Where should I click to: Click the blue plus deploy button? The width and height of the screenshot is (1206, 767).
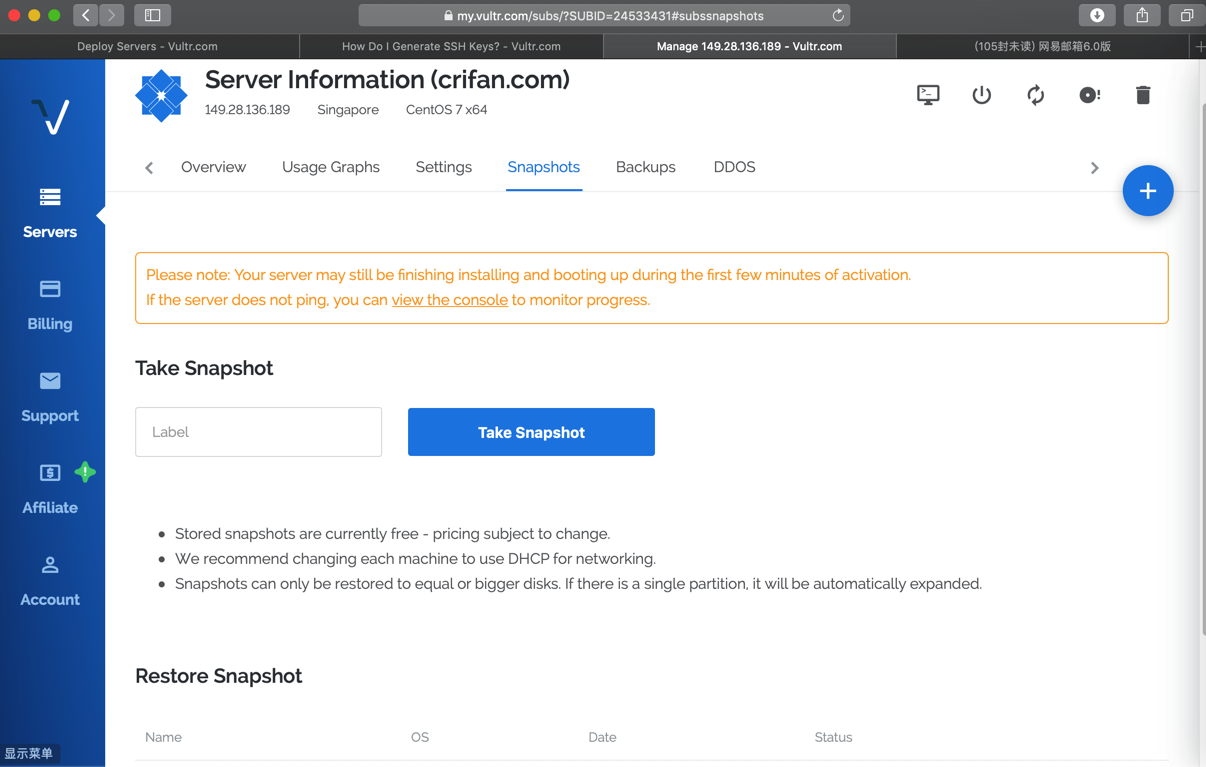click(1147, 191)
